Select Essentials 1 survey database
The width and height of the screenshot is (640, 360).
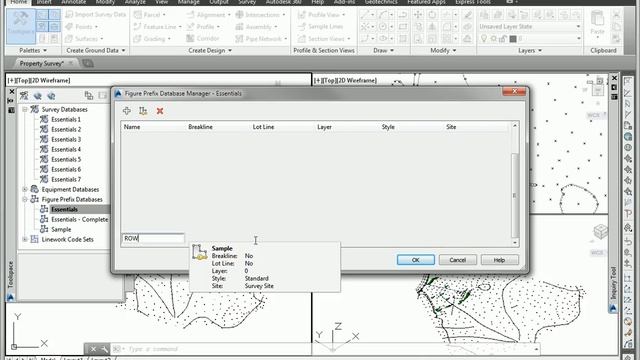click(x=66, y=119)
